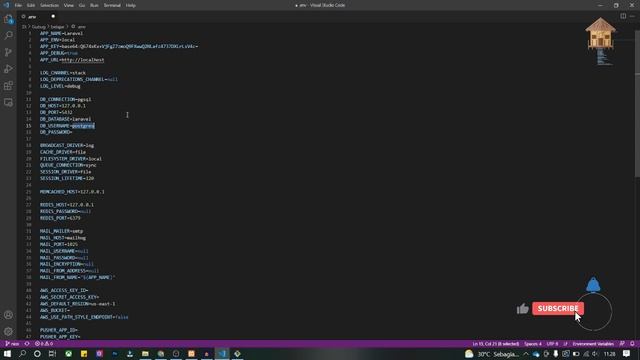The width and height of the screenshot is (640, 360).
Task: Open Sticky Notes on the taskbar
Action: [x=84, y=354]
